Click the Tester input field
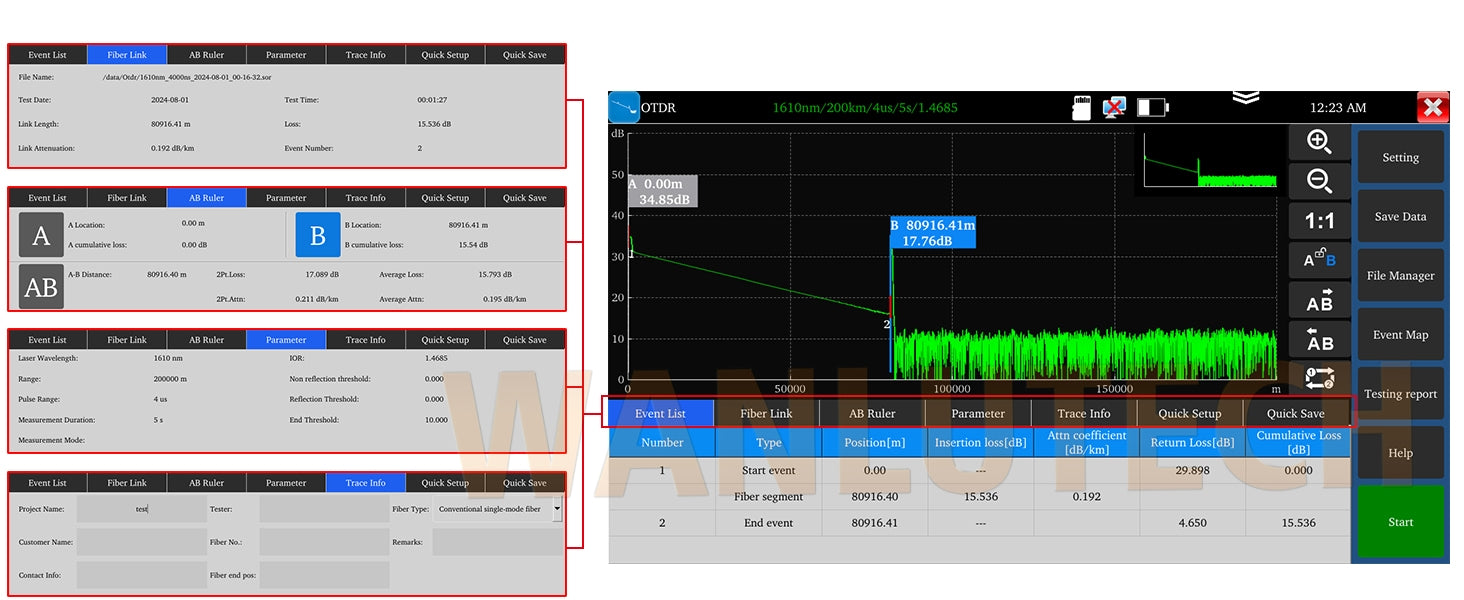 pos(324,509)
